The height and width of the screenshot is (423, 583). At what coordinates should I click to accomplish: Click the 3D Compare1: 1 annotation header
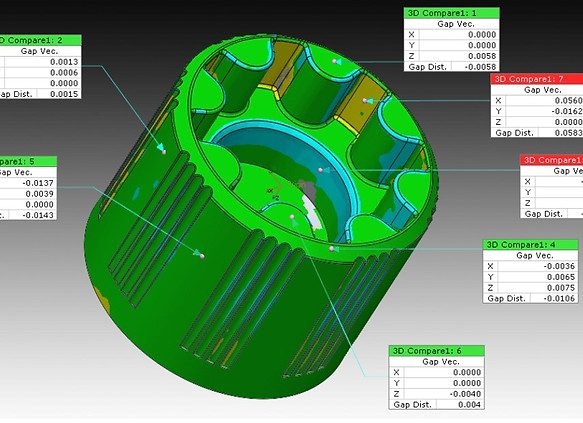tap(451, 13)
